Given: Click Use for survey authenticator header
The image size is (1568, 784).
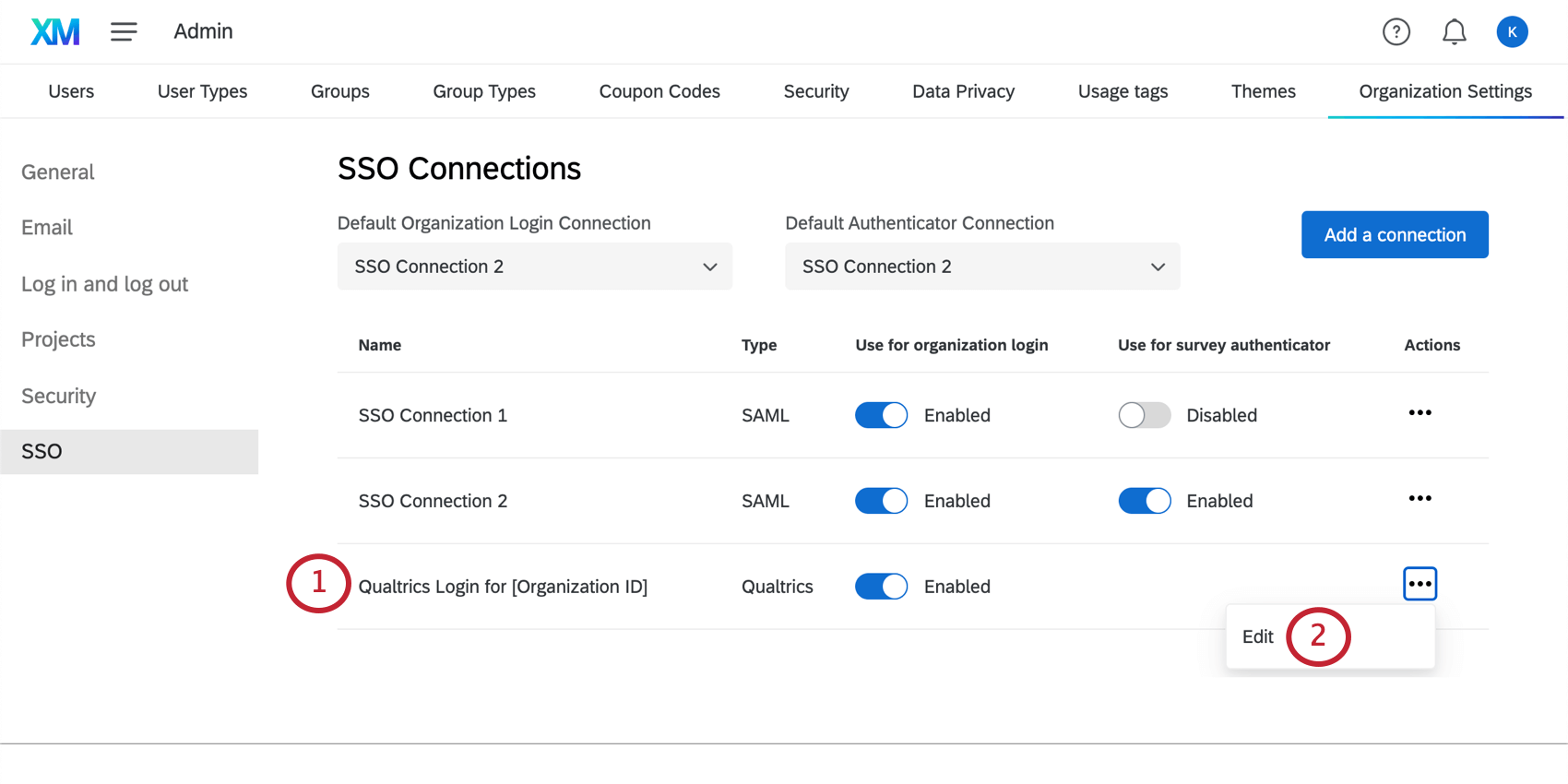Looking at the screenshot, I should pyautogui.click(x=1224, y=345).
